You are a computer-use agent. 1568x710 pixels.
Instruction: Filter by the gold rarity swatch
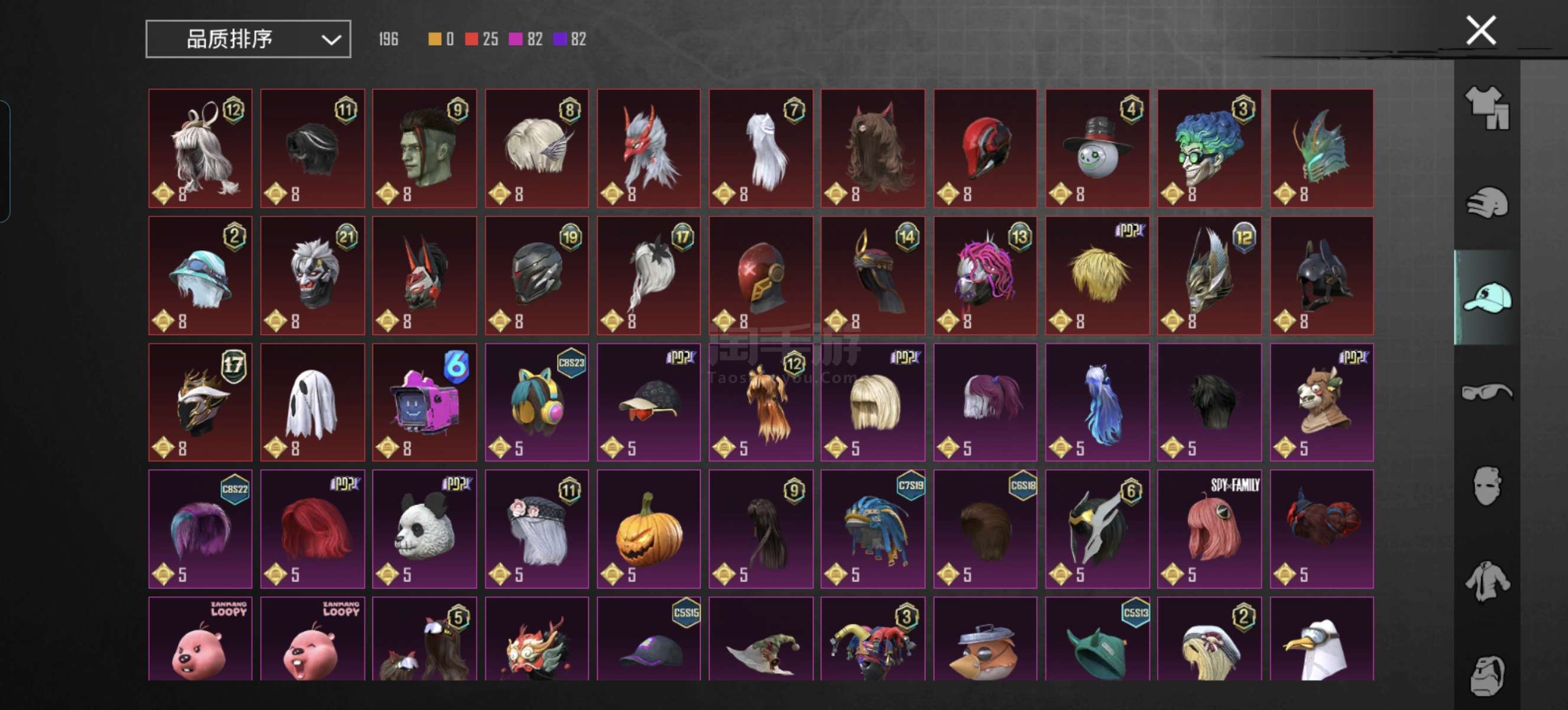coord(434,40)
